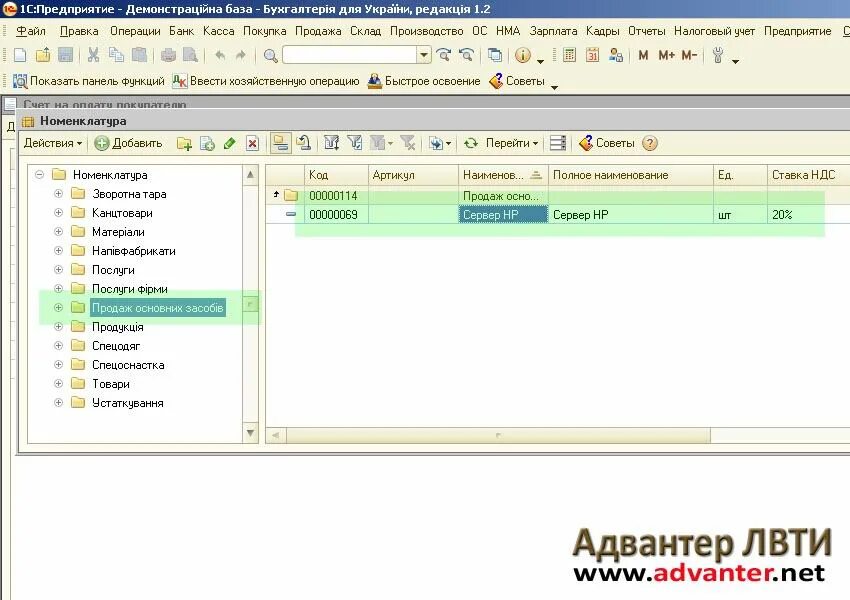Click Советы in Номенклатура toolbar
Image resolution: width=850 pixels, height=600 pixels.
pyautogui.click(x=607, y=143)
